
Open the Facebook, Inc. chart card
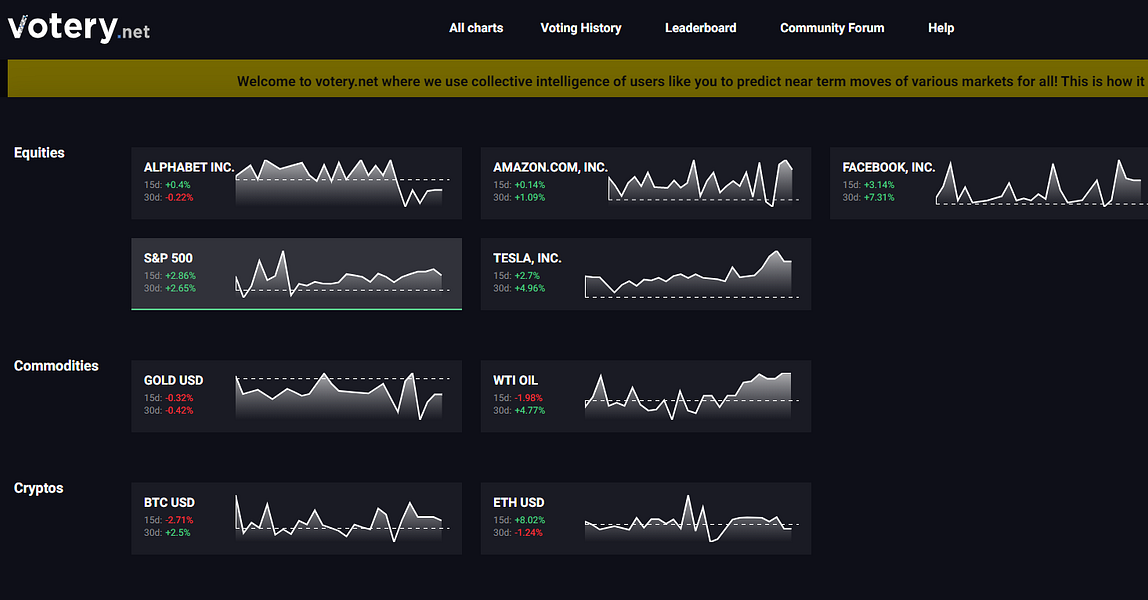(x=988, y=183)
